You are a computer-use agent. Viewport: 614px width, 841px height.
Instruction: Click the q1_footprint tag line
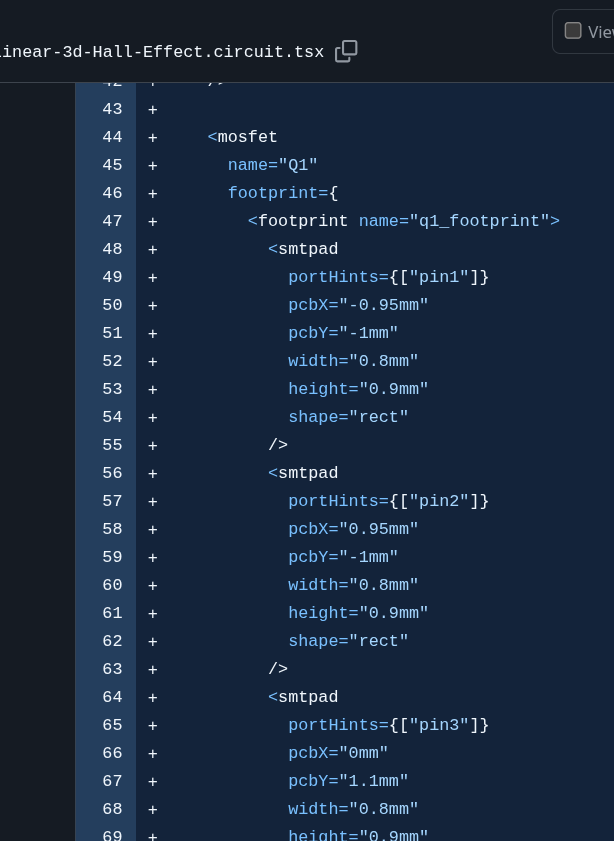[x=404, y=221]
